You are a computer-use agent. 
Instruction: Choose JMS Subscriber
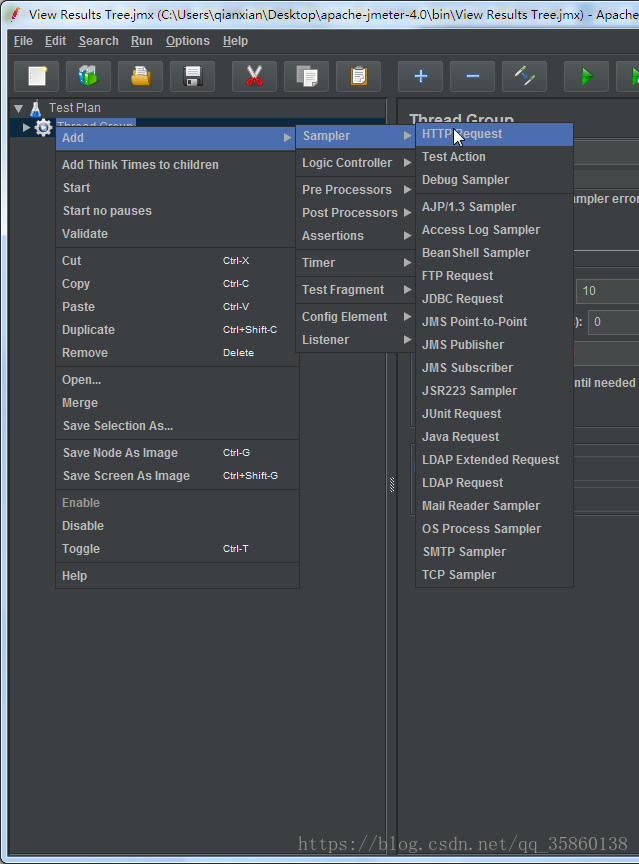click(x=494, y=368)
